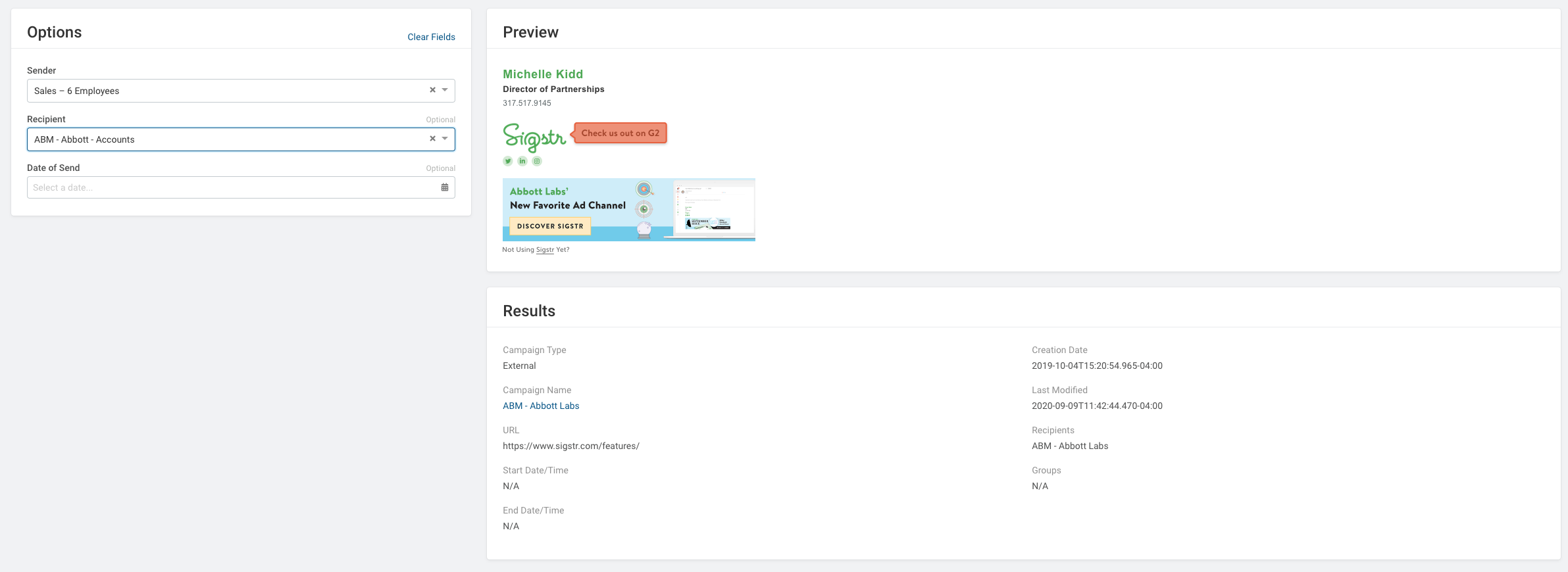Open the Sender dropdown arrow

pyautogui.click(x=445, y=90)
